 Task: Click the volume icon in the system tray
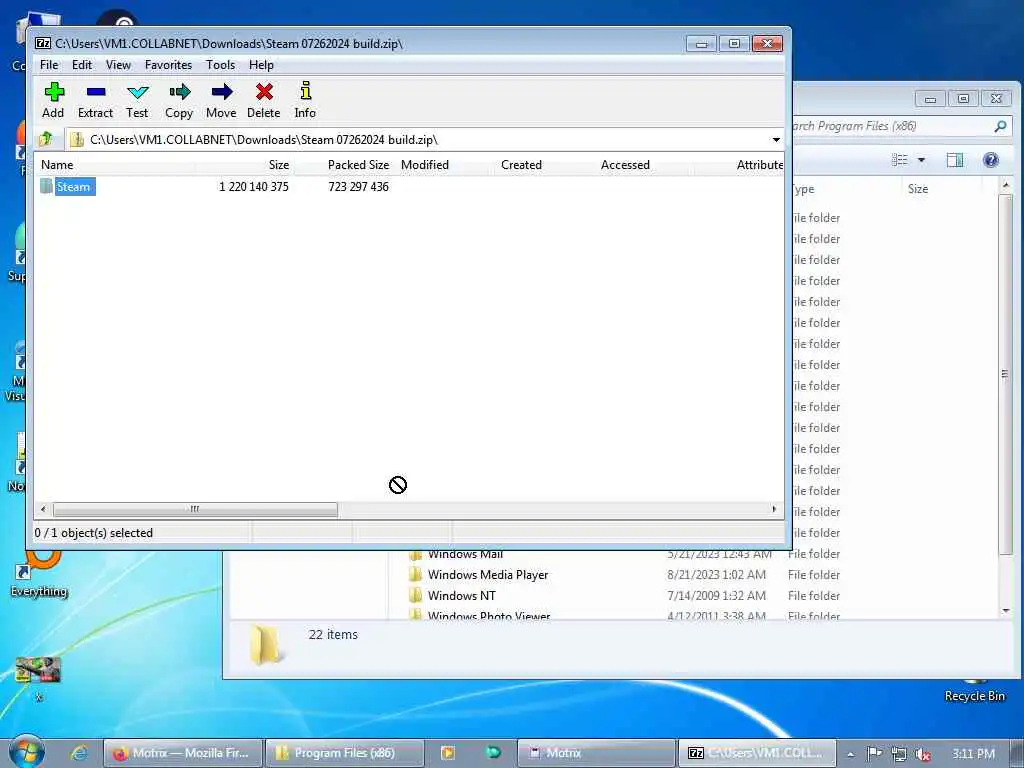click(922, 754)
